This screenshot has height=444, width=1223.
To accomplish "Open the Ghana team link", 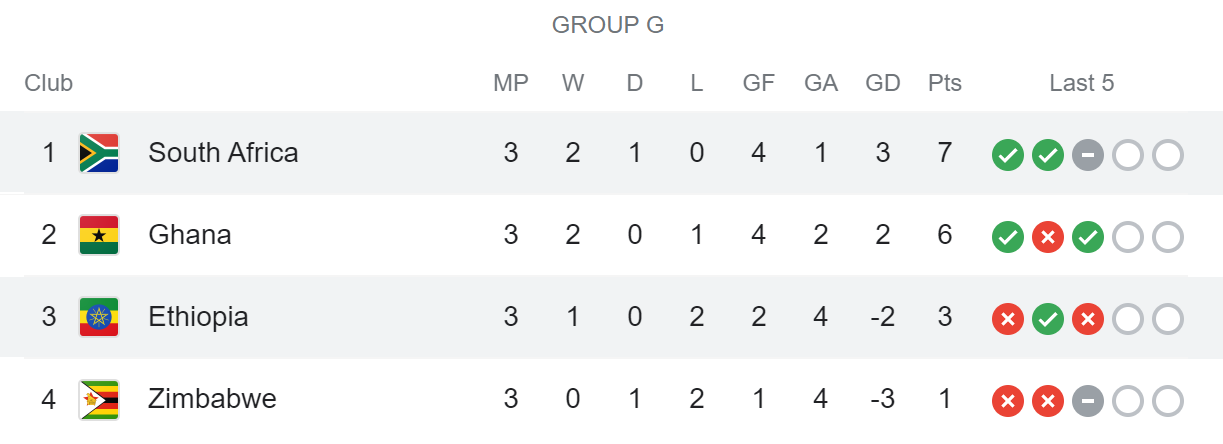I will pyautogui.click(x=189, y=235).
